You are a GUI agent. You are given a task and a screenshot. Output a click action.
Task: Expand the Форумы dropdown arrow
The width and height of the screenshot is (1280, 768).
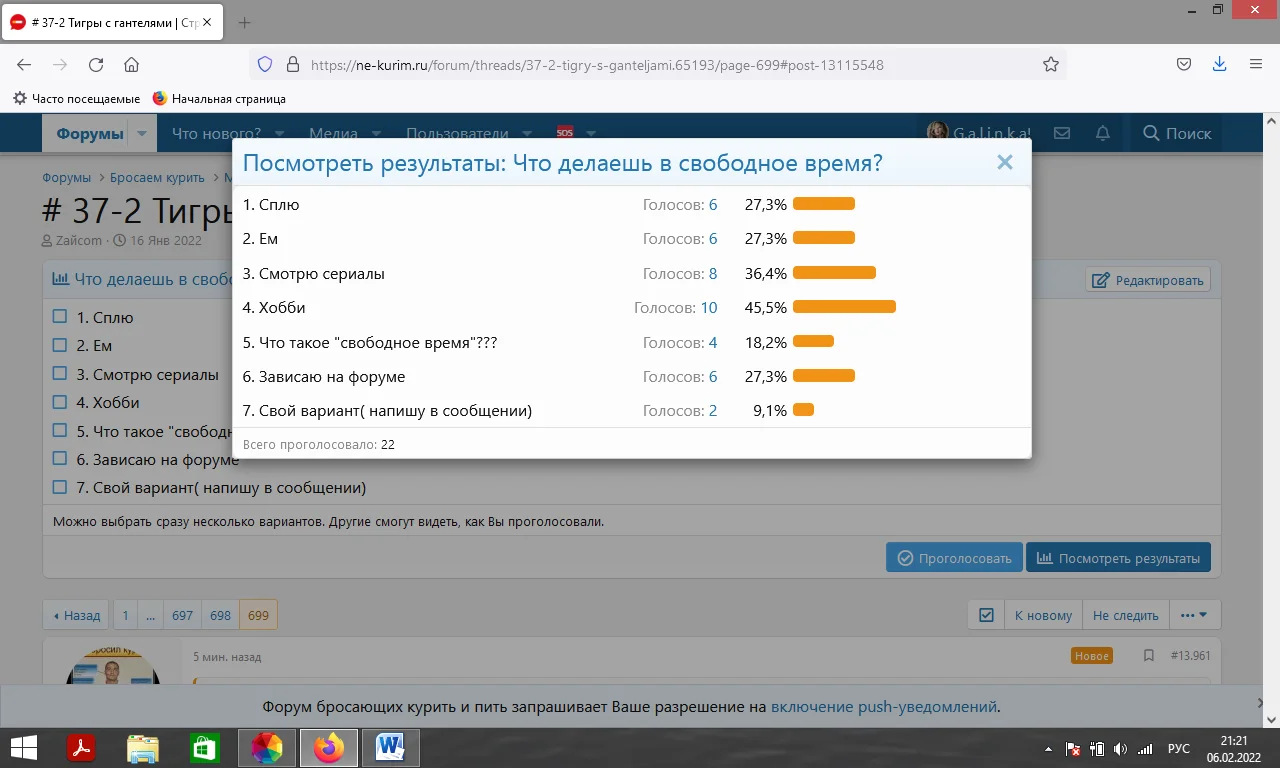click(x=142, y=134)
